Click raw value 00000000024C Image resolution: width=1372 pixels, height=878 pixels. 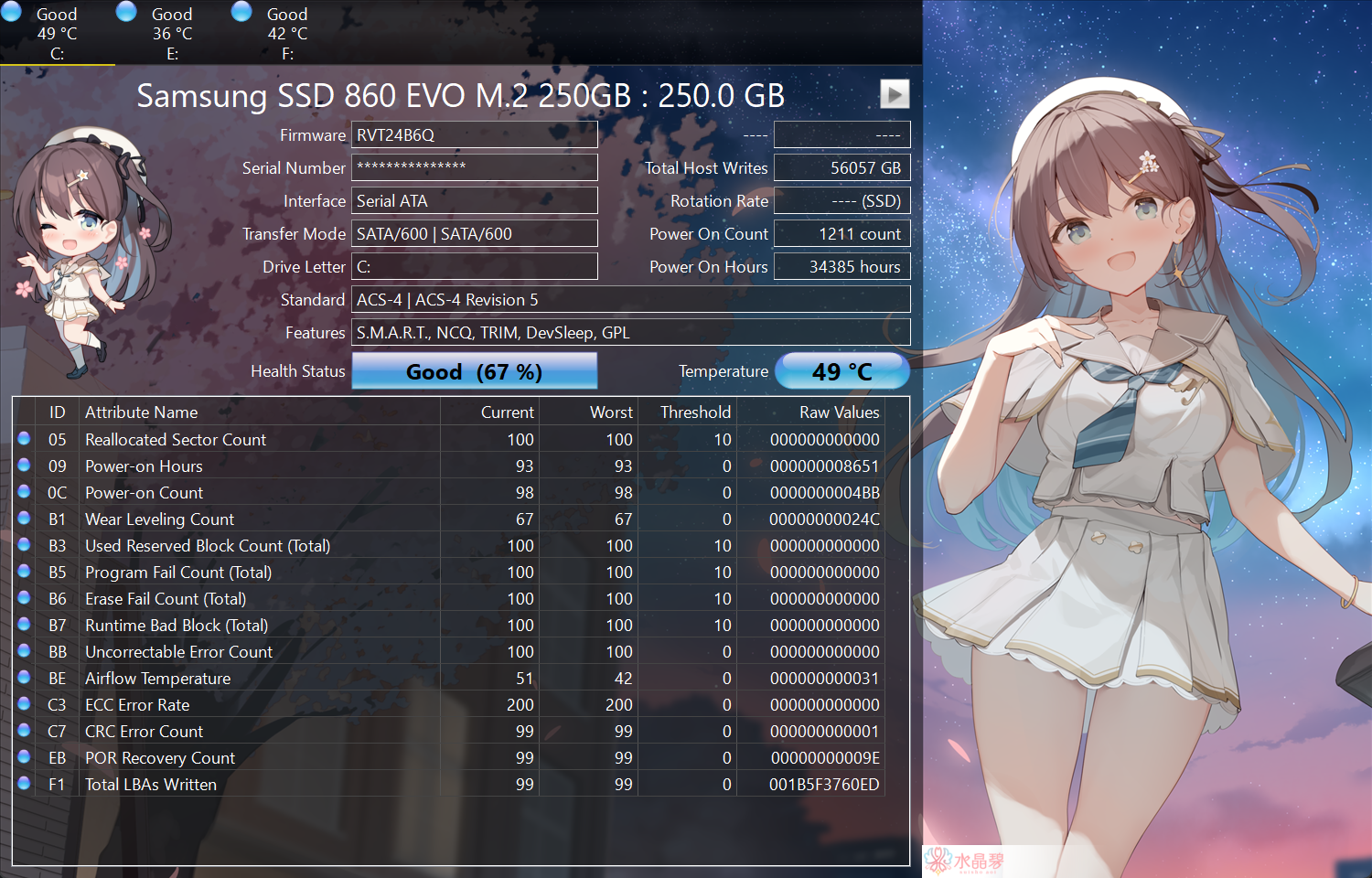point(825,519)
